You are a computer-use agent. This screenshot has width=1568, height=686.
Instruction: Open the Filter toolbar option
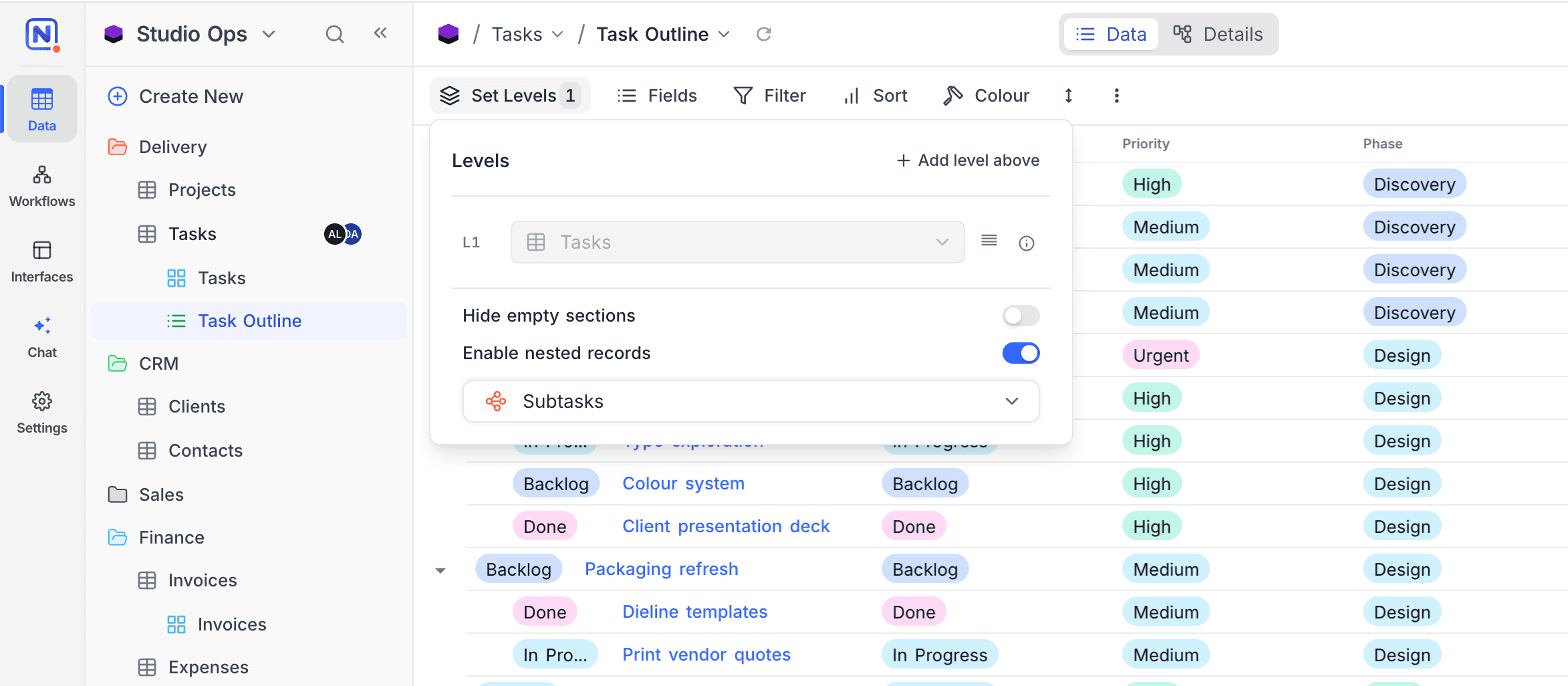click(769, 96)
